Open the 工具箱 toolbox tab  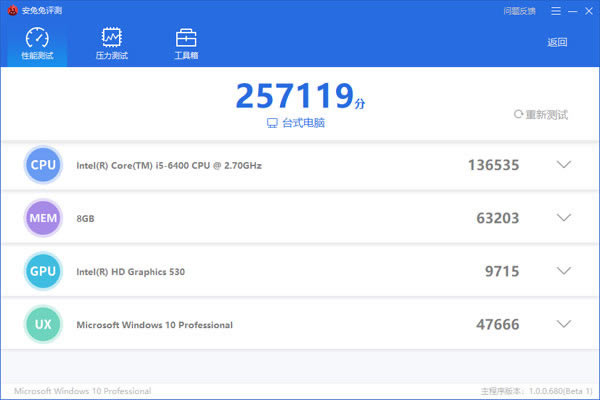point(186,44)
